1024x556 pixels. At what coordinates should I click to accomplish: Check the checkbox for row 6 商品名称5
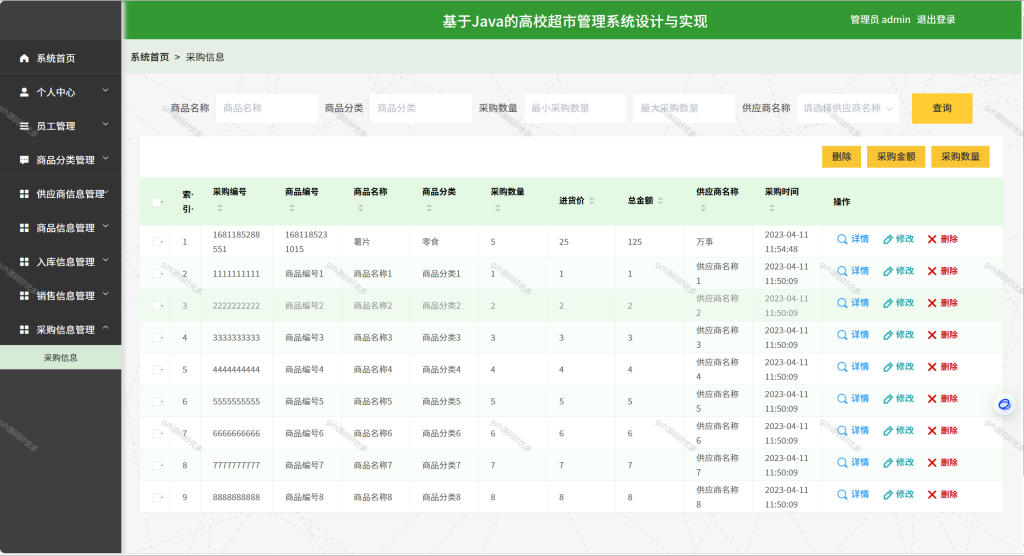[x=157, y=402]
